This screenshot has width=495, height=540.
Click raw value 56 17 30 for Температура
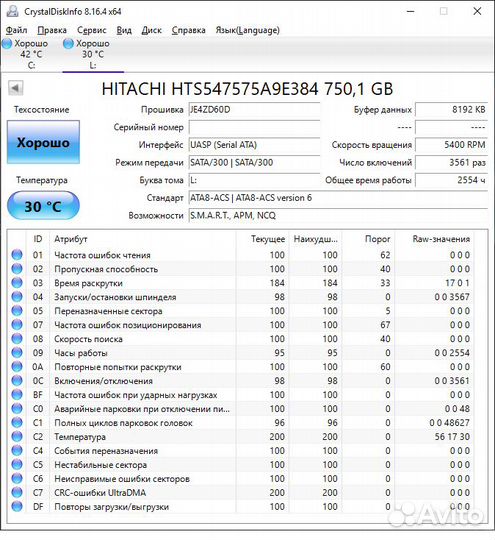[x=452, y=437]
